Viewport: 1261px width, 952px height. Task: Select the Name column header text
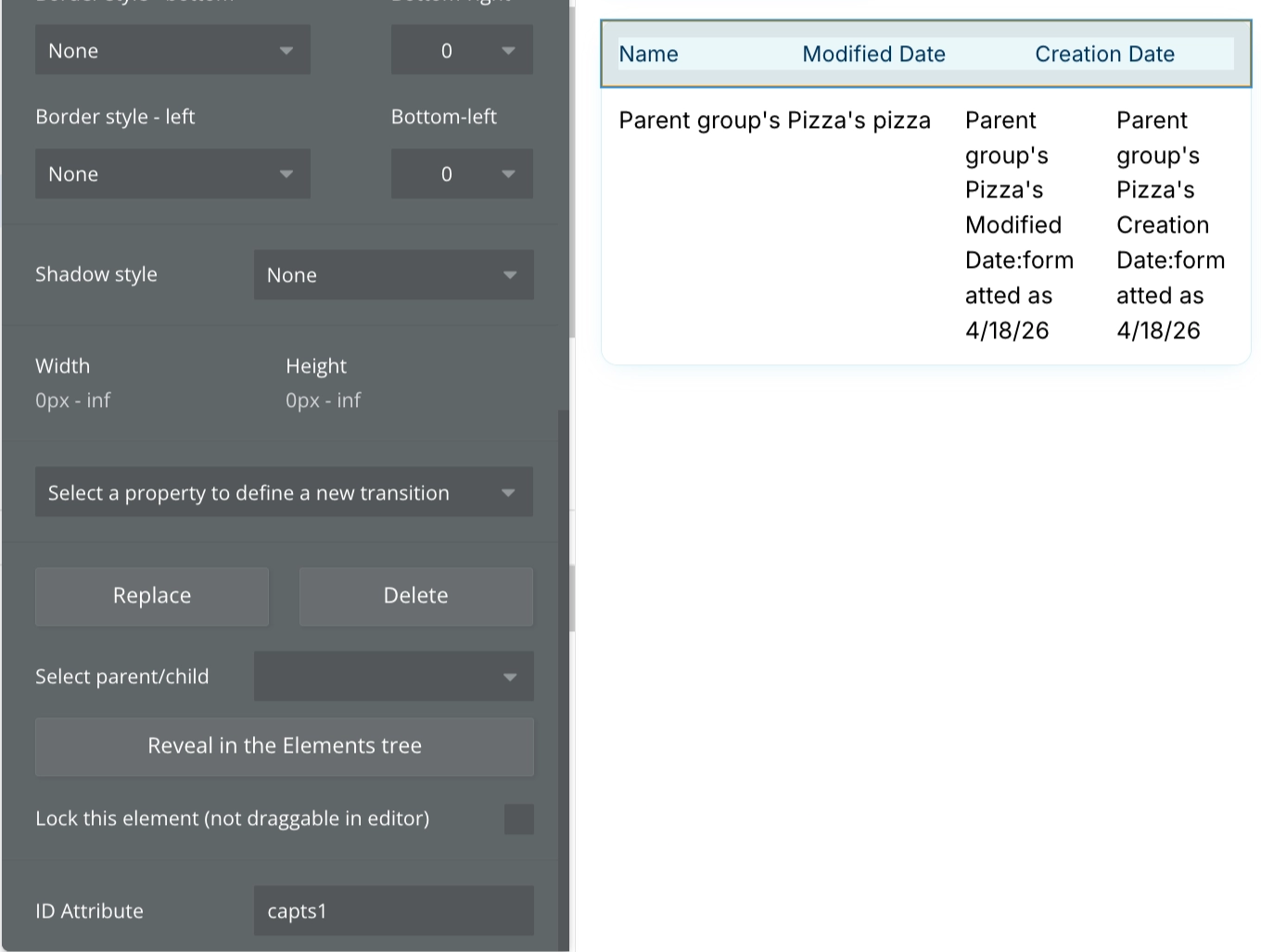click(648, 55)
